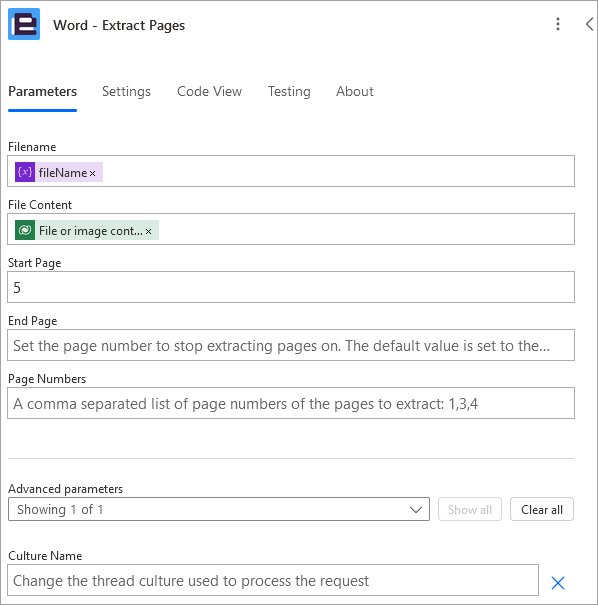Select the Parameters tab
The width and height of the screenshot is (598, 605).
pos(42,91)
